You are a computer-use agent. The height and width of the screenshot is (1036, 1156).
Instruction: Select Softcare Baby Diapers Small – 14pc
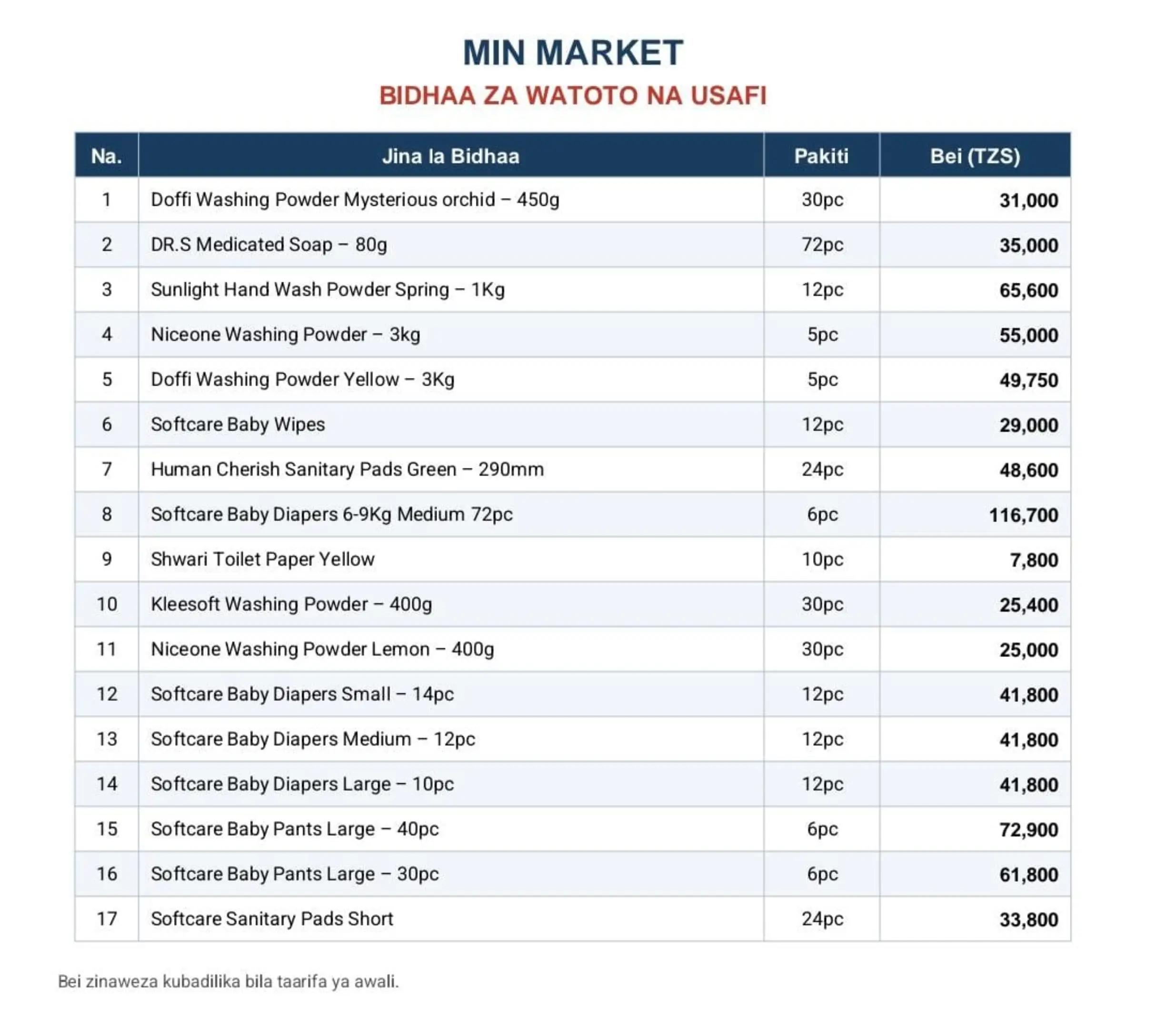[302, 695]
